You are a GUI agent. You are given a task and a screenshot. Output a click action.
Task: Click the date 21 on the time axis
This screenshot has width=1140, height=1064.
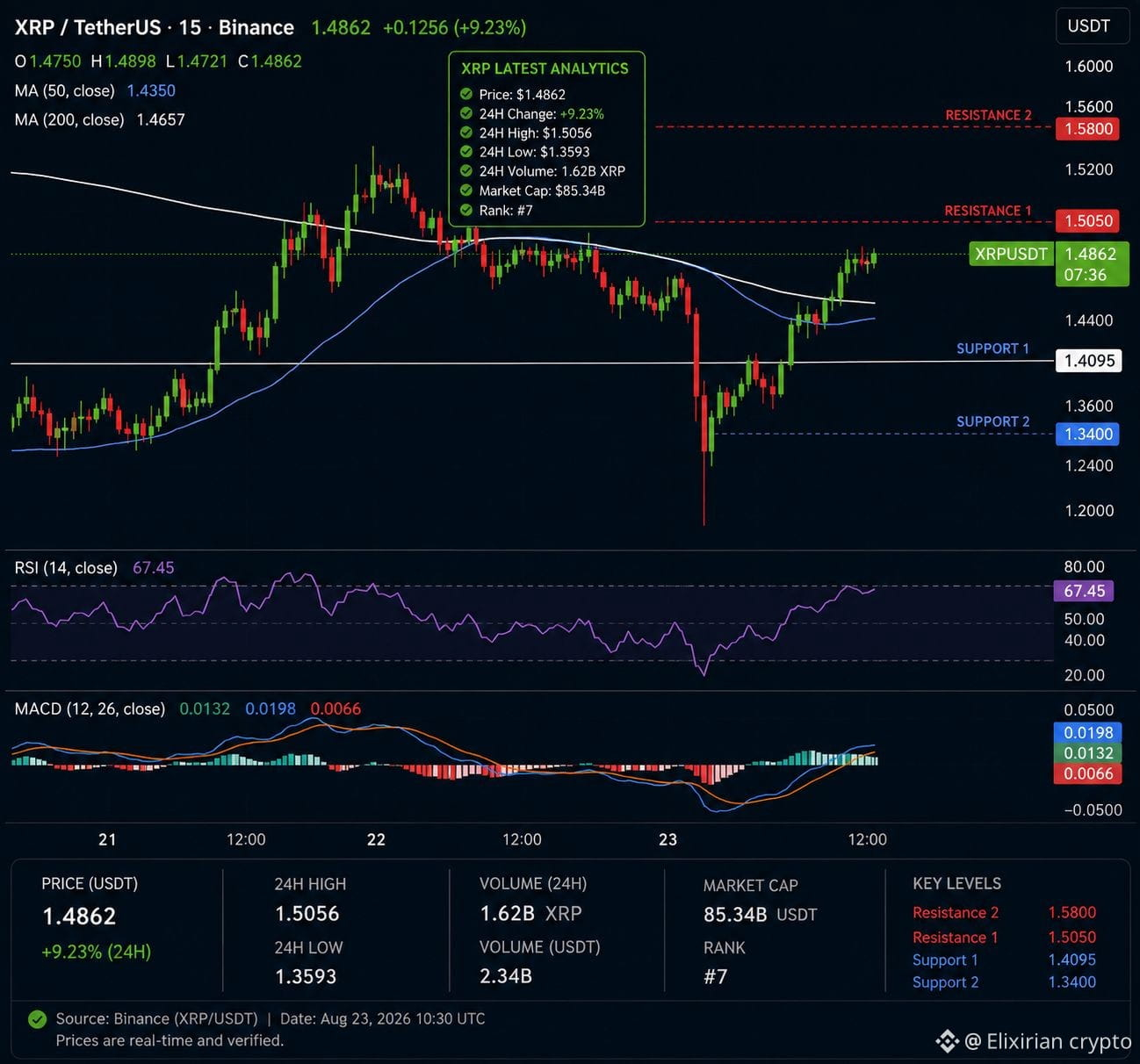tap(107, 839)
